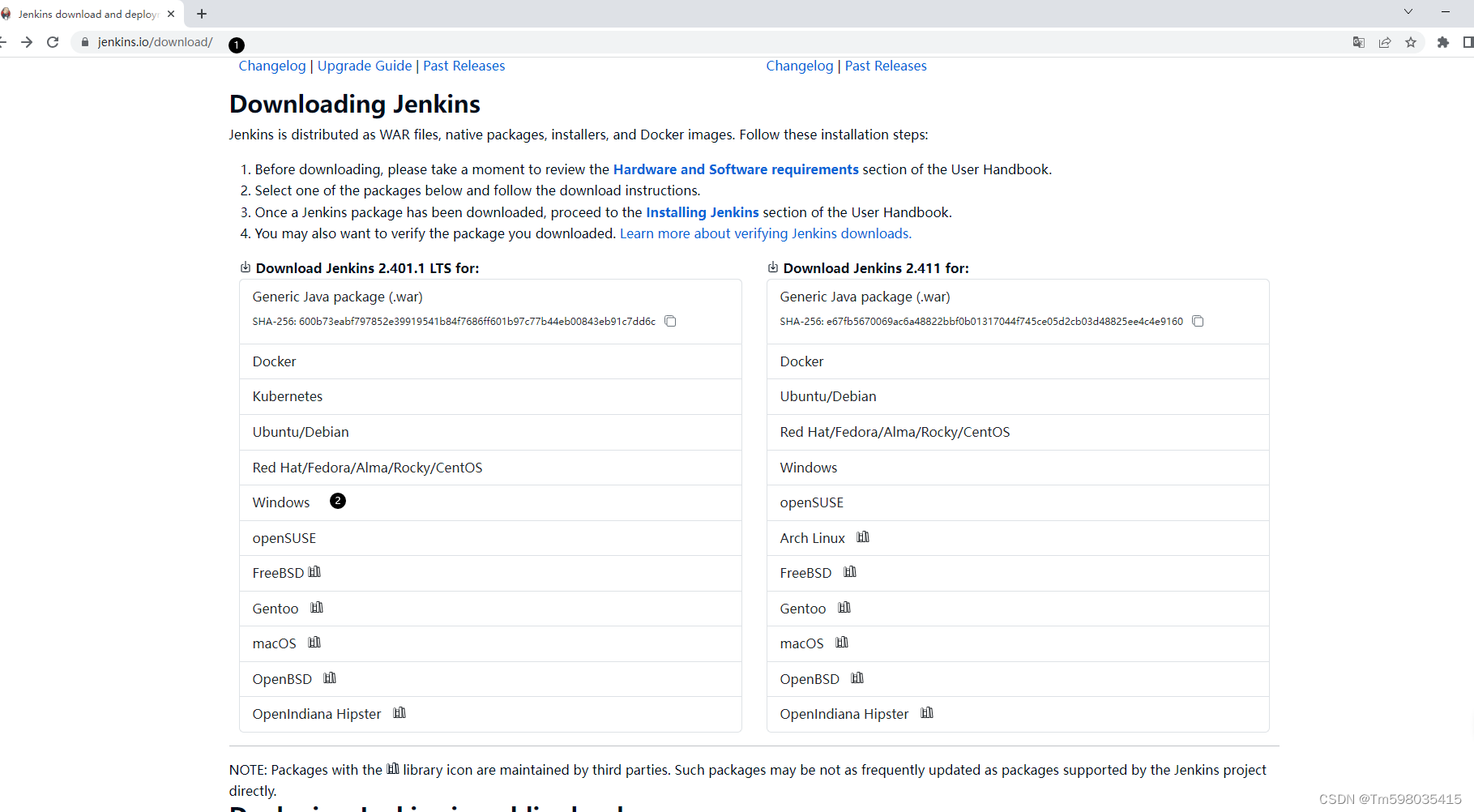Screen dimensions: 1474x812
Task: Open the weekly Changelog link
Action: pos(800,66)
